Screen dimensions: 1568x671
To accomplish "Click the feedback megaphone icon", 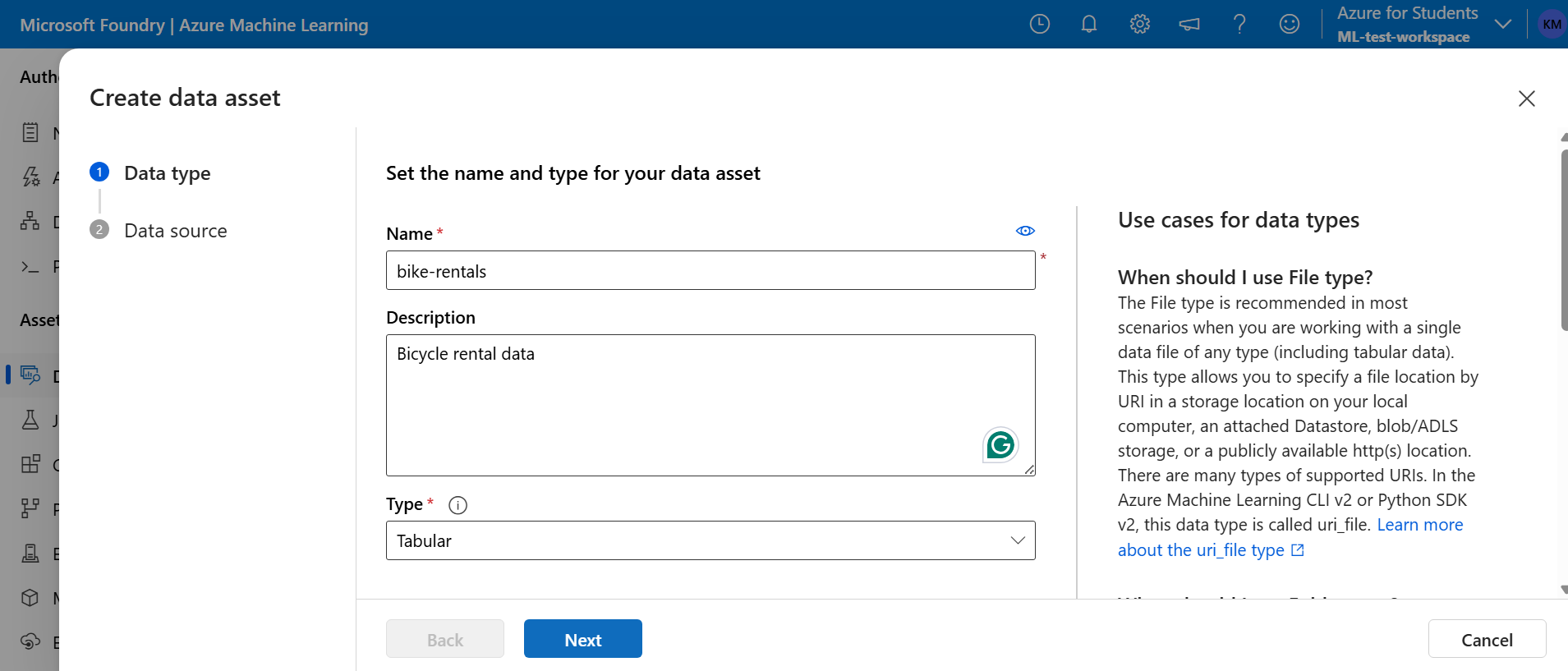I will (x=1189, y=24).
